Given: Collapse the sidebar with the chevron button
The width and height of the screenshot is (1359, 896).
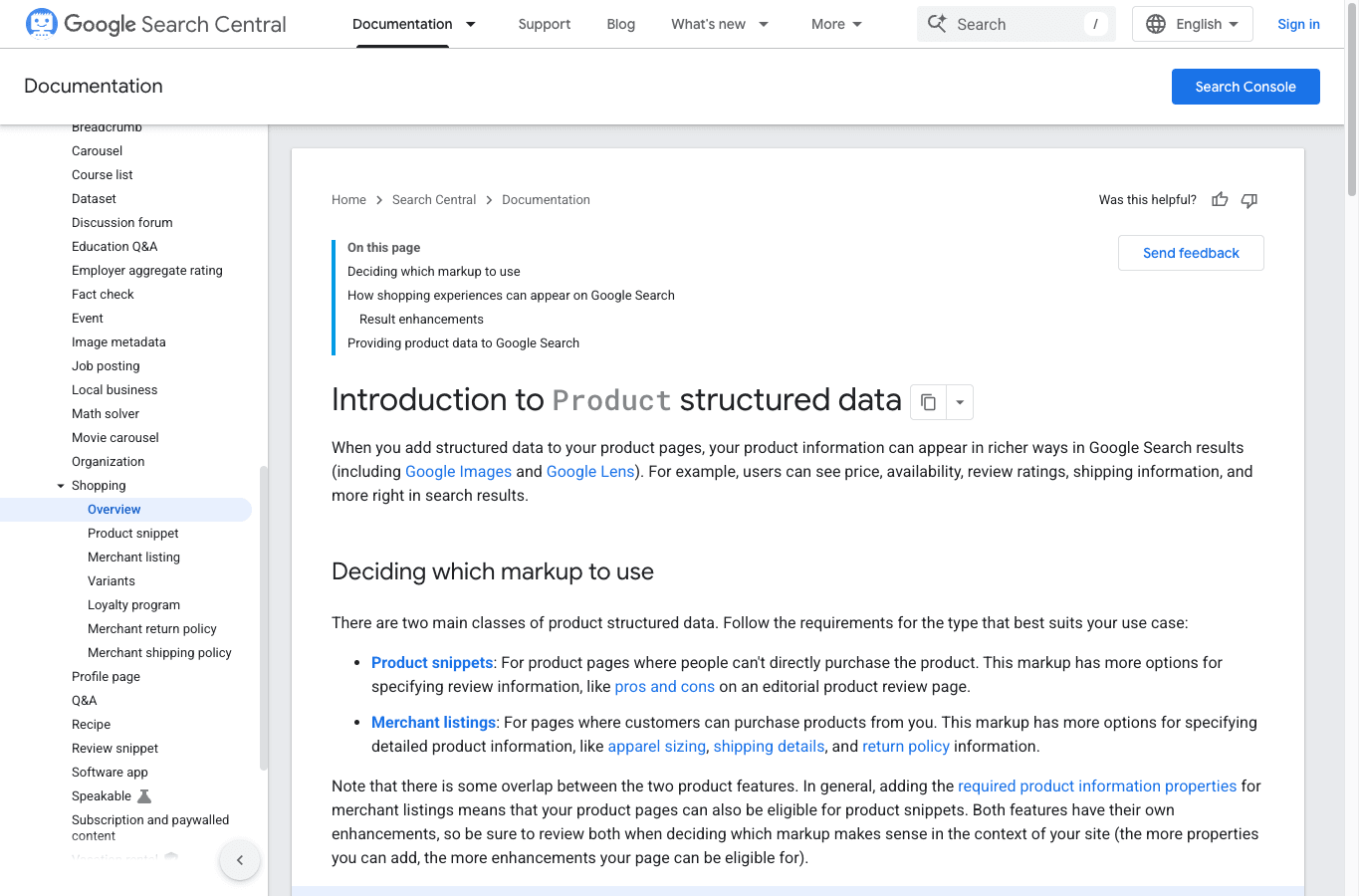Looking at the screenshot, I should [x=240, y=860].
